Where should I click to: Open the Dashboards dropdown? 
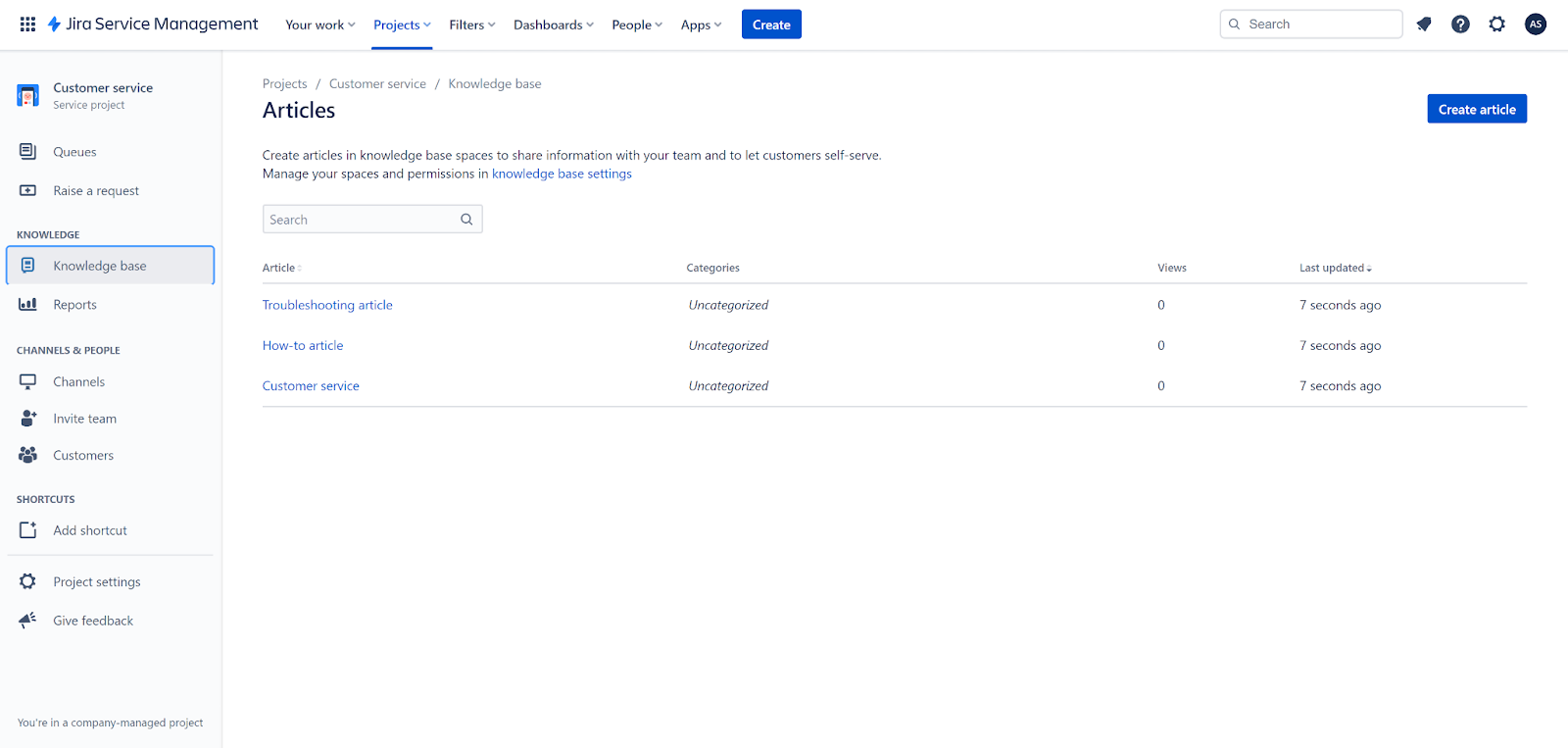pyautogui.click(x=553, y=25)
